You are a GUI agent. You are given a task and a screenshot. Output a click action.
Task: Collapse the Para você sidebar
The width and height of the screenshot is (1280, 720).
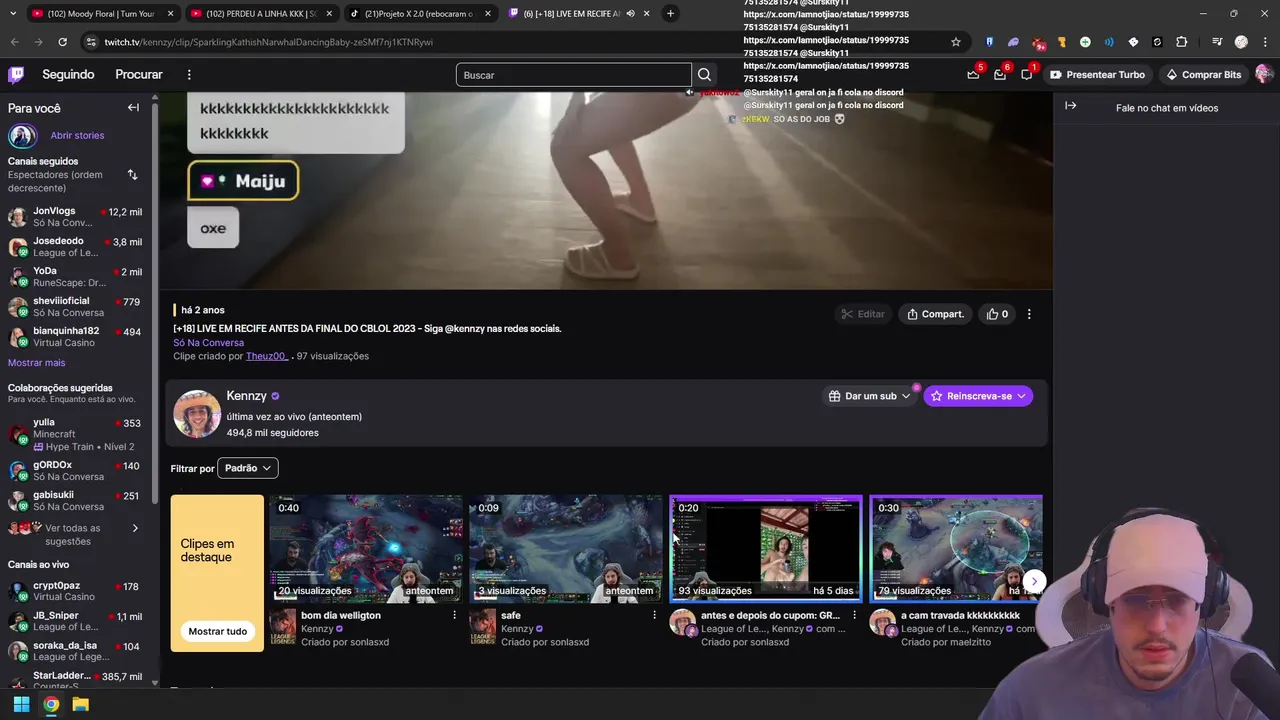tap(133, 108)
